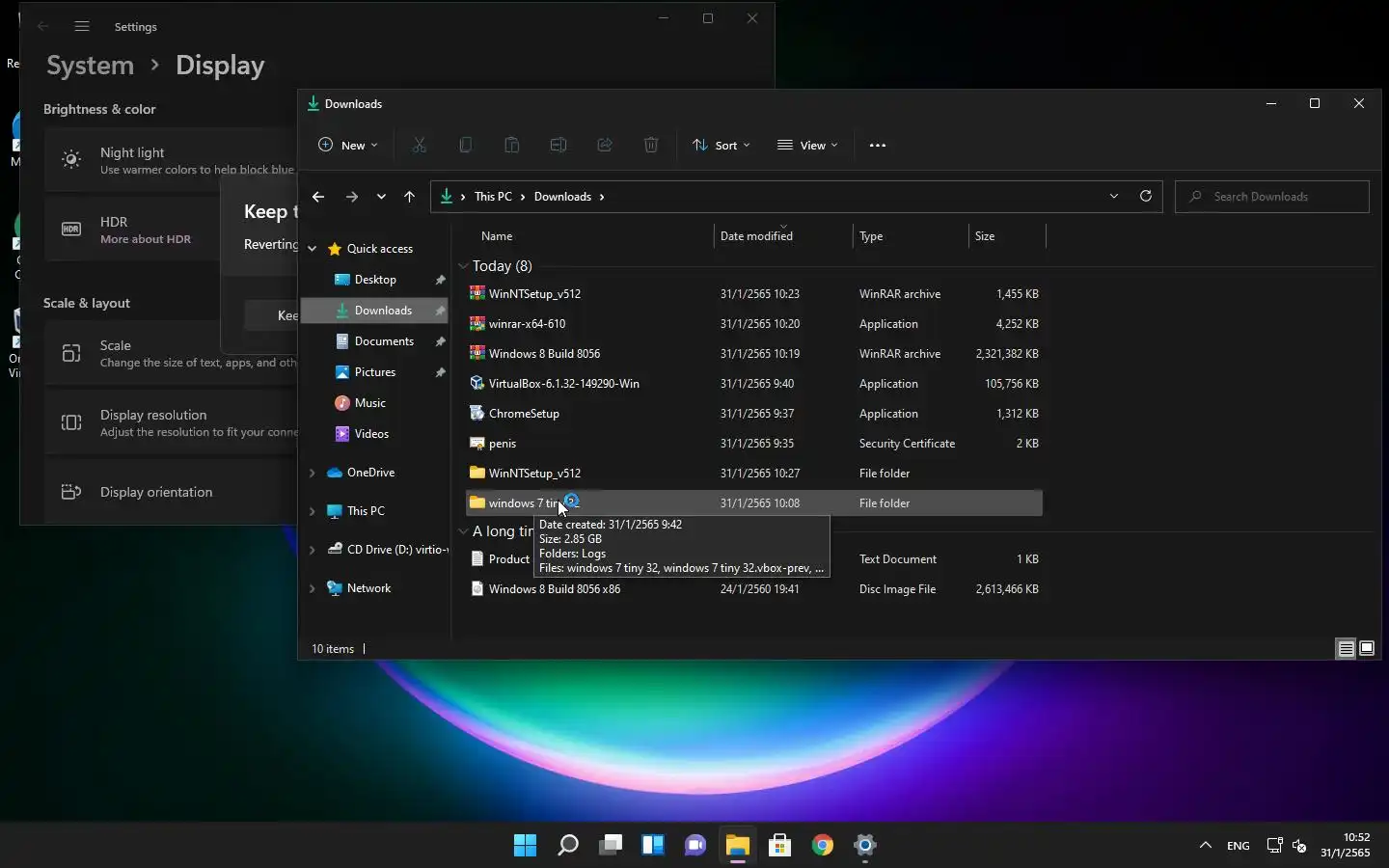
Task: Select Pictures in the navigation pane
Action: [x=374, y=372]
